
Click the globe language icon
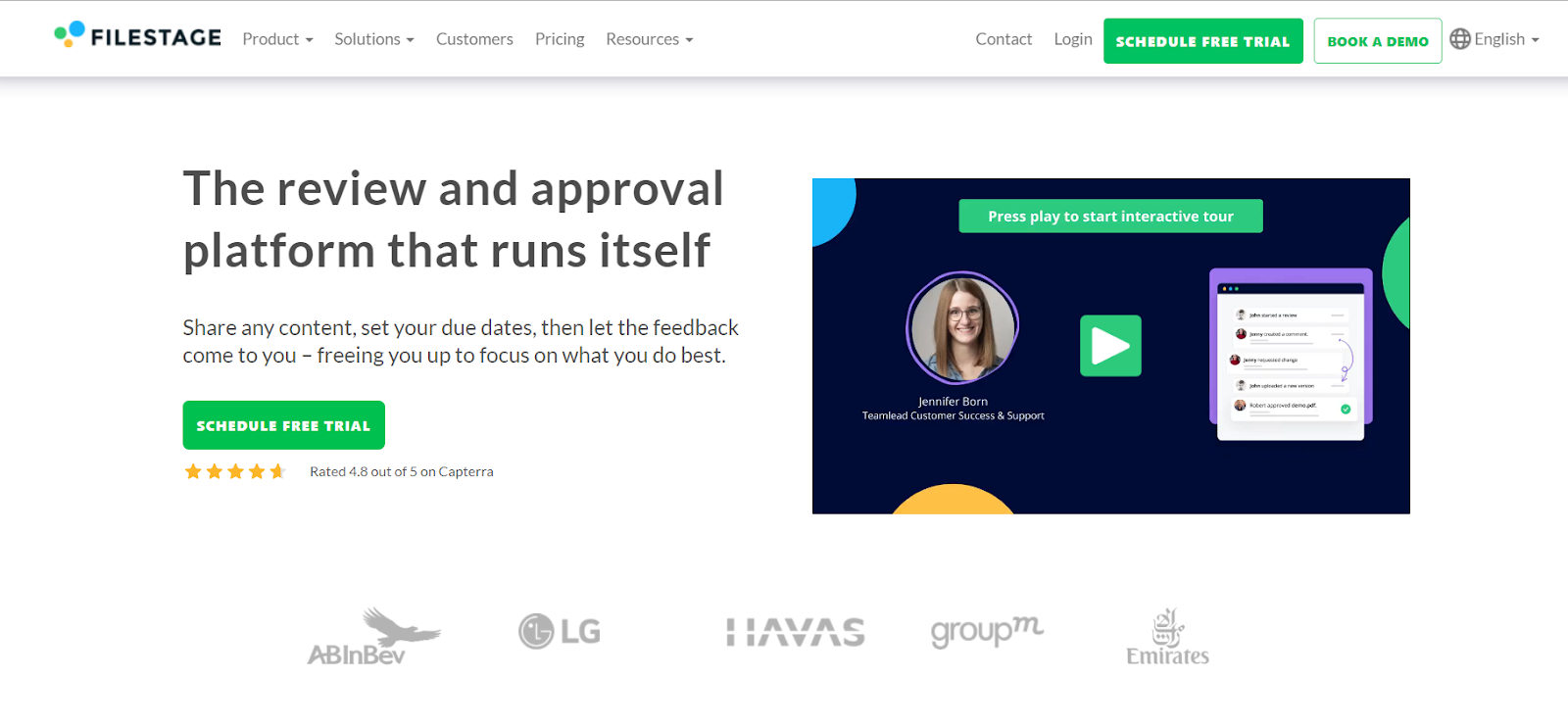click(x=1460, y=39)
